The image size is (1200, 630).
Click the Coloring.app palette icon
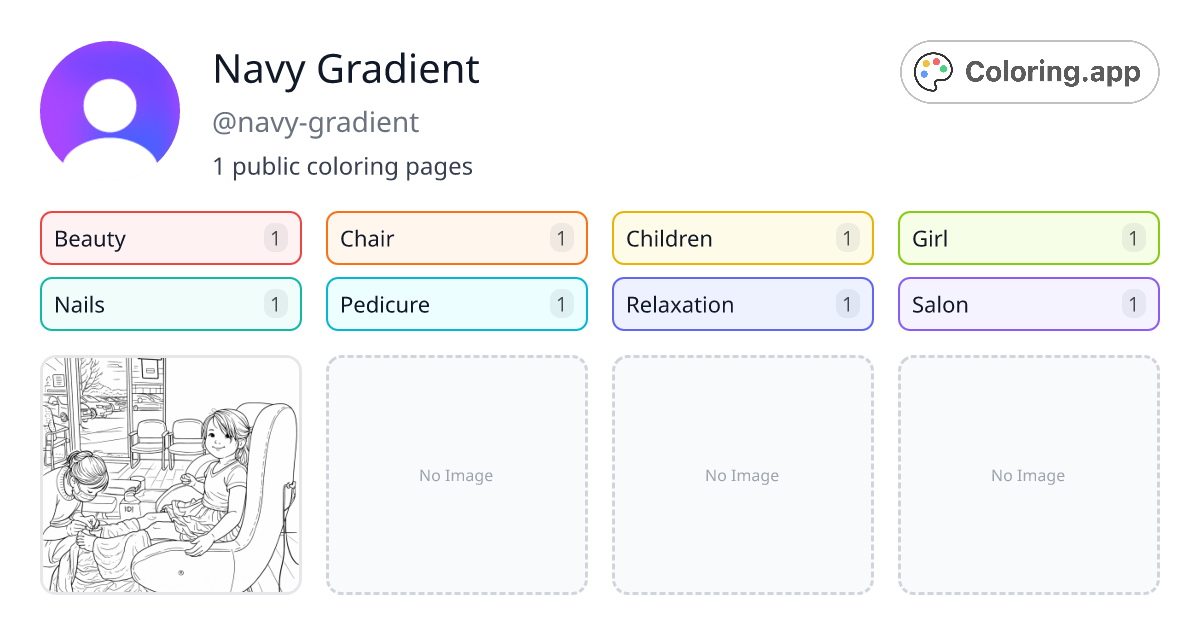(x=932, y=71)
